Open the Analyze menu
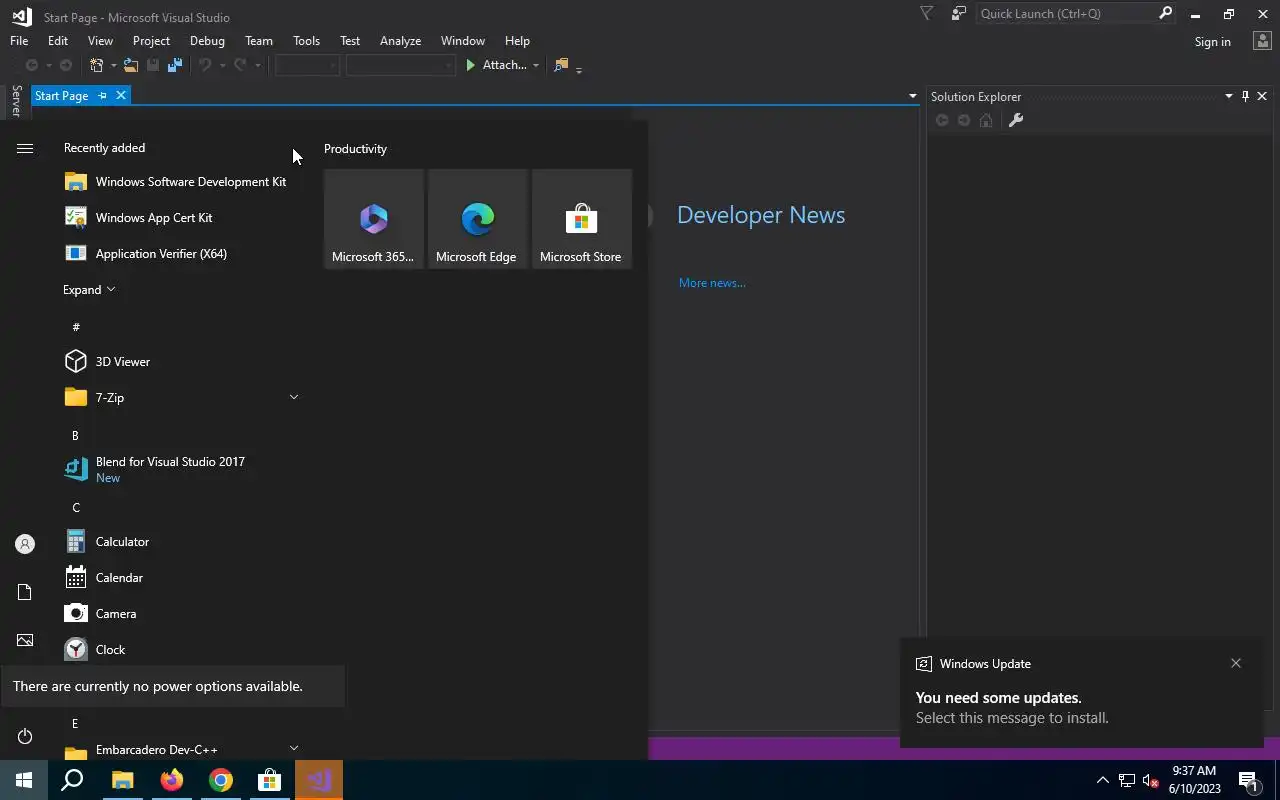 click(x=400, y=41)
